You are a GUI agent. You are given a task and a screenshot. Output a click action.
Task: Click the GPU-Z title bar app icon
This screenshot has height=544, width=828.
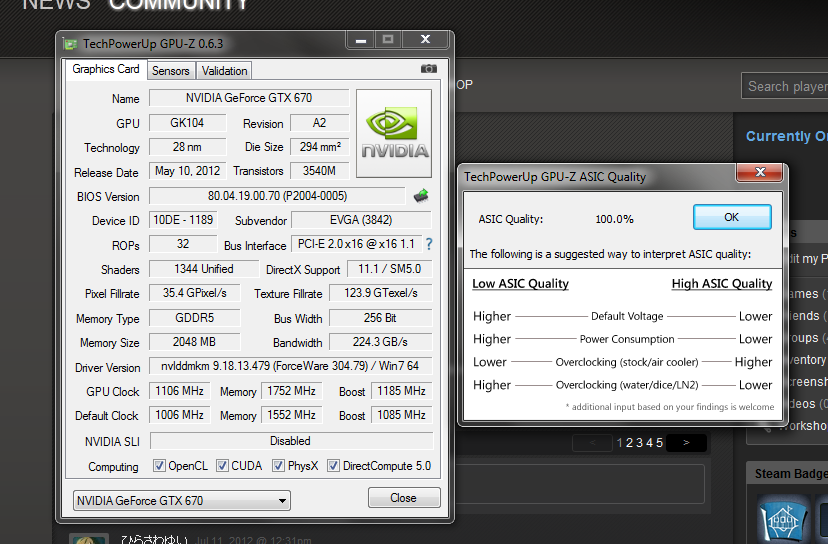[70, 44]
